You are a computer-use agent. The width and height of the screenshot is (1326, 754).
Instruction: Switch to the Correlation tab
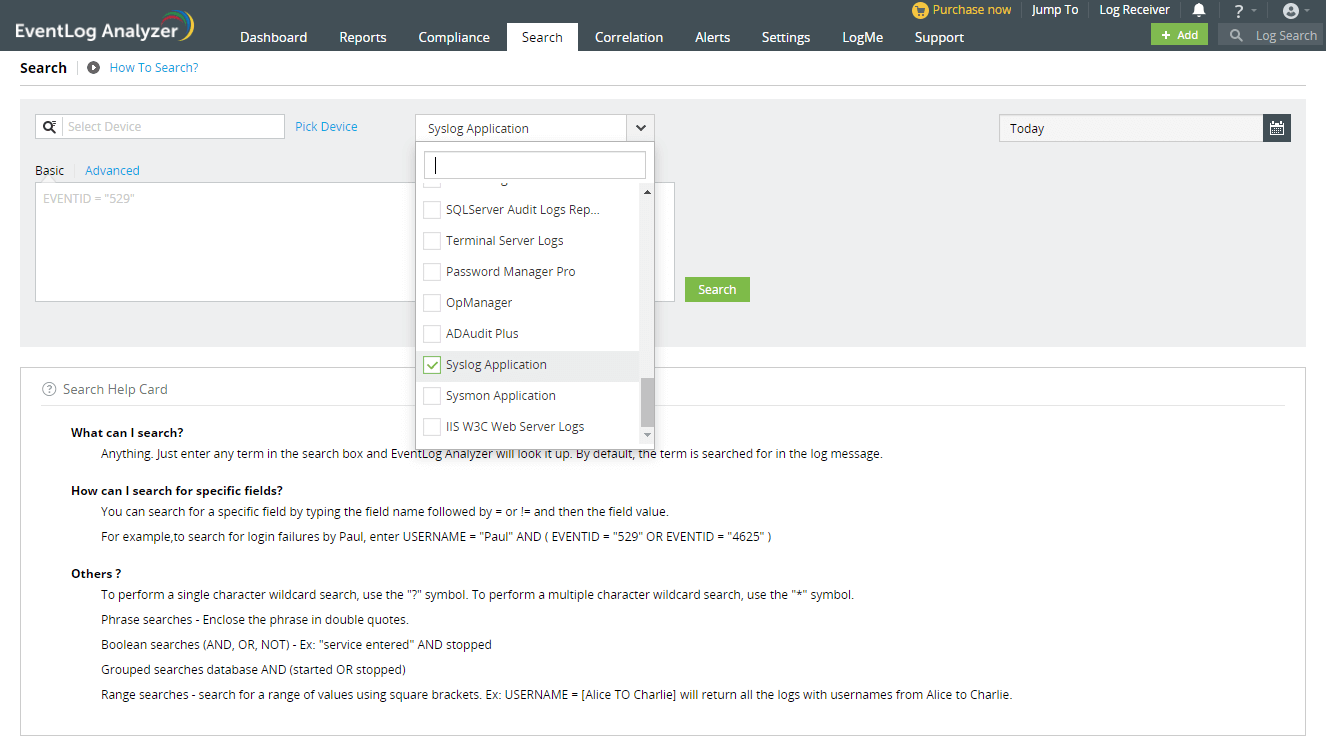coord(628,37)
